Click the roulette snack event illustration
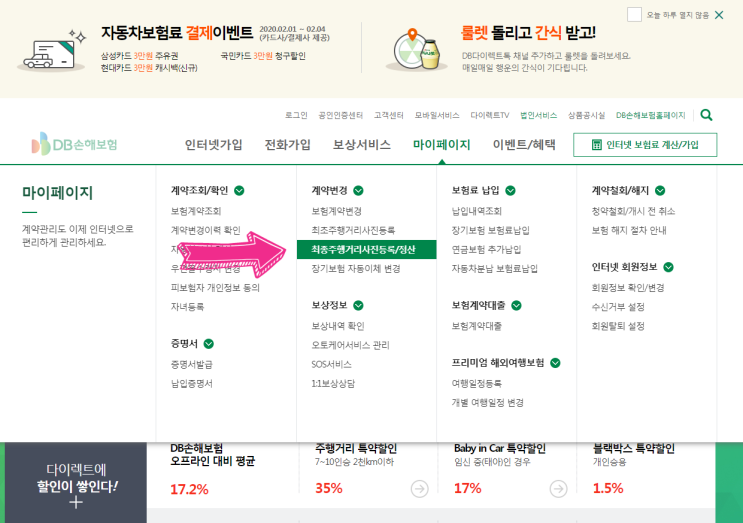743x523 pixels. coord(416,50)
